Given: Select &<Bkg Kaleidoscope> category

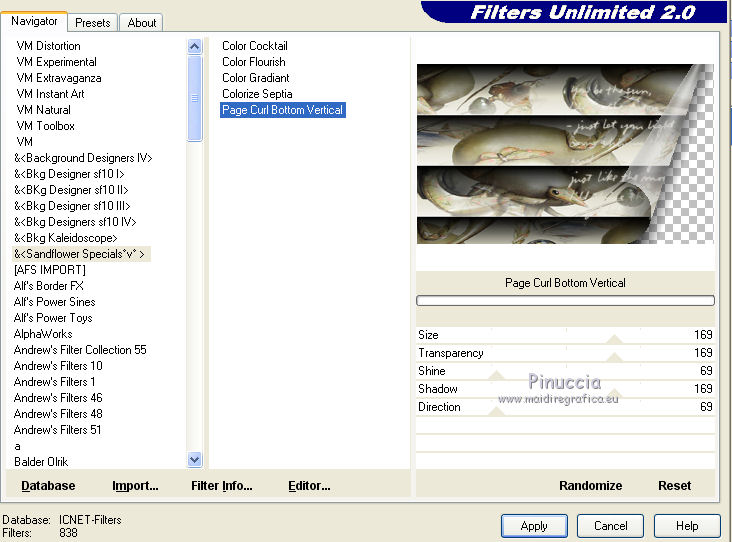Looking at the screenshot, I should pyautogui.click(x=65, y=238).
